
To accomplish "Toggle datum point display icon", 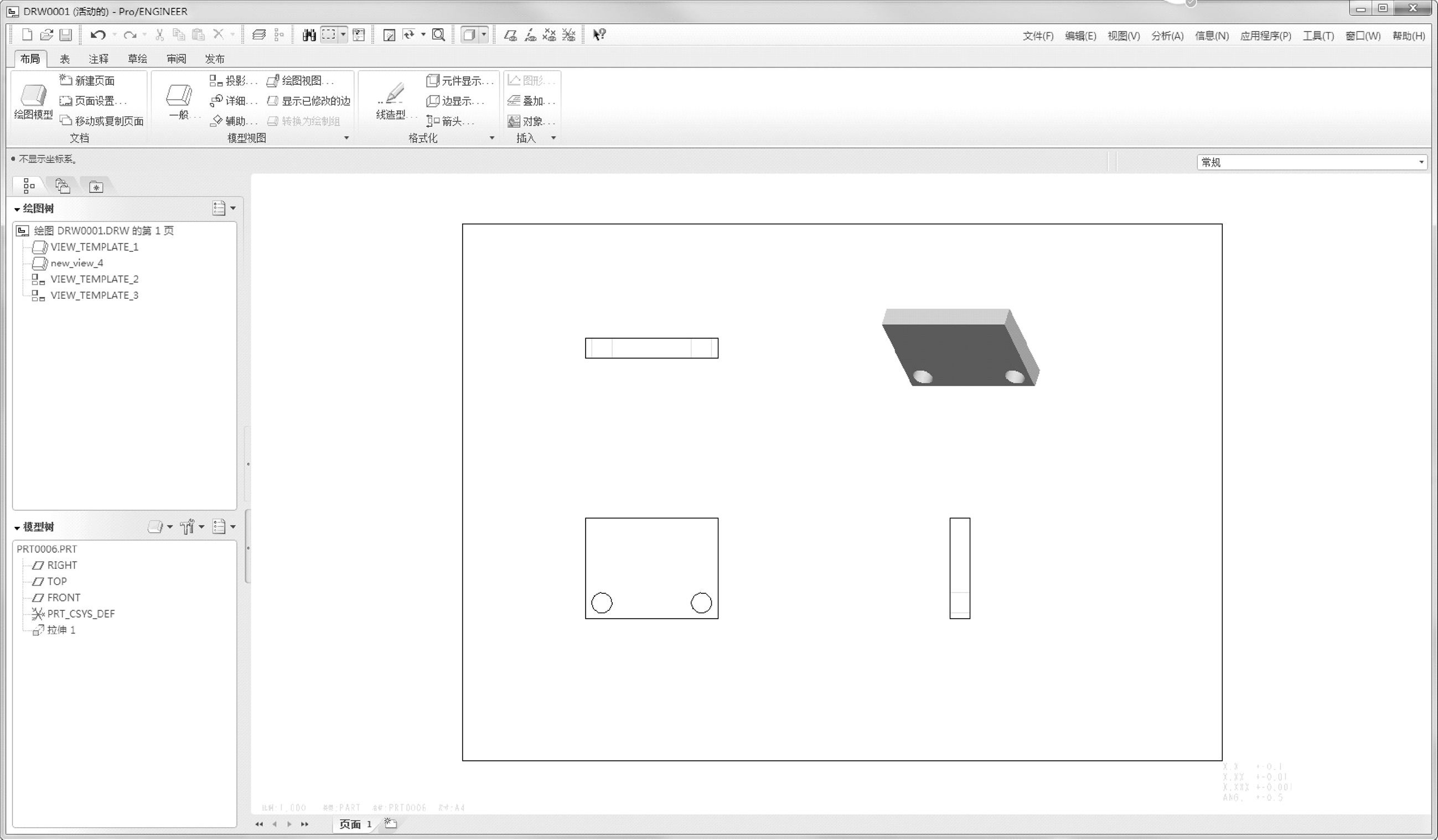I will pos(549,35).
